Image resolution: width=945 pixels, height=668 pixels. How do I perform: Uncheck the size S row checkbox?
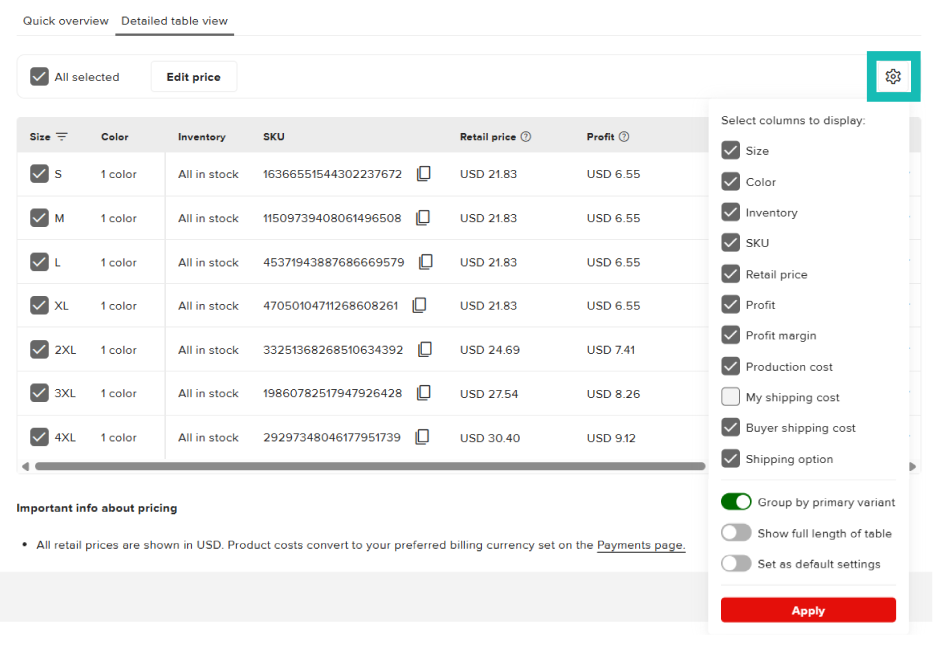[x=39, y=174]
